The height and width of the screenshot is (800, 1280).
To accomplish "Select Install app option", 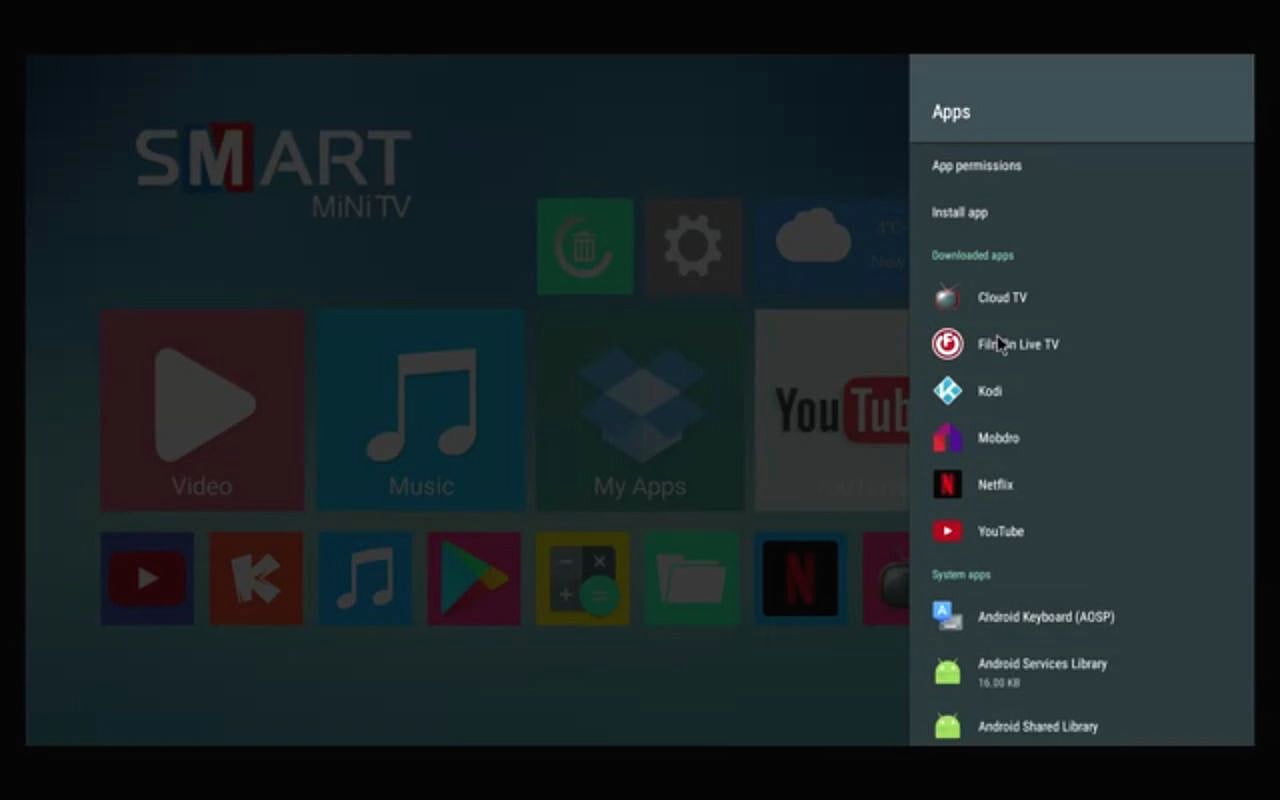I will 959,212.
